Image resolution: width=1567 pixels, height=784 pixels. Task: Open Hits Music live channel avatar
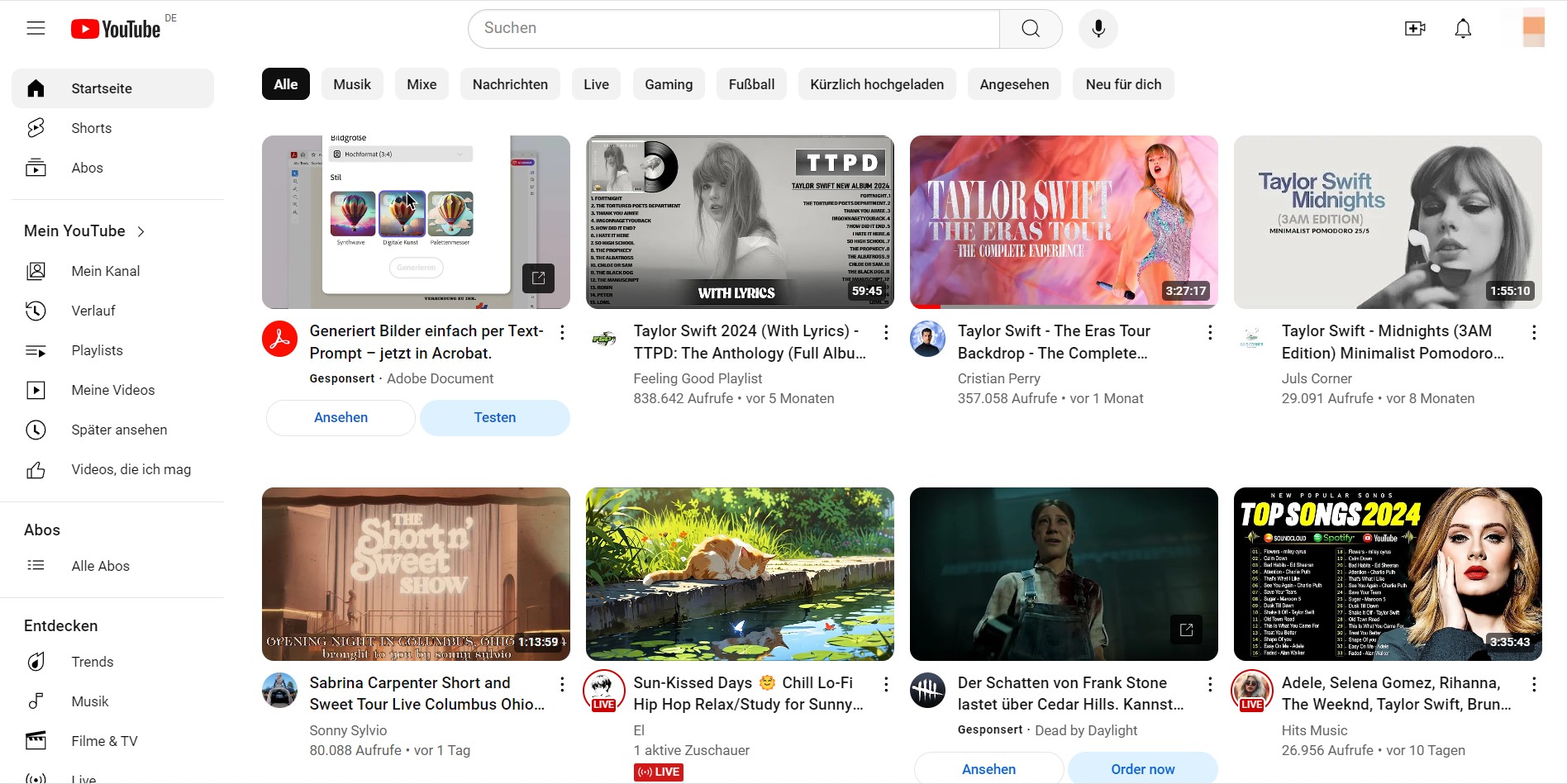(x=1251, y=690)
